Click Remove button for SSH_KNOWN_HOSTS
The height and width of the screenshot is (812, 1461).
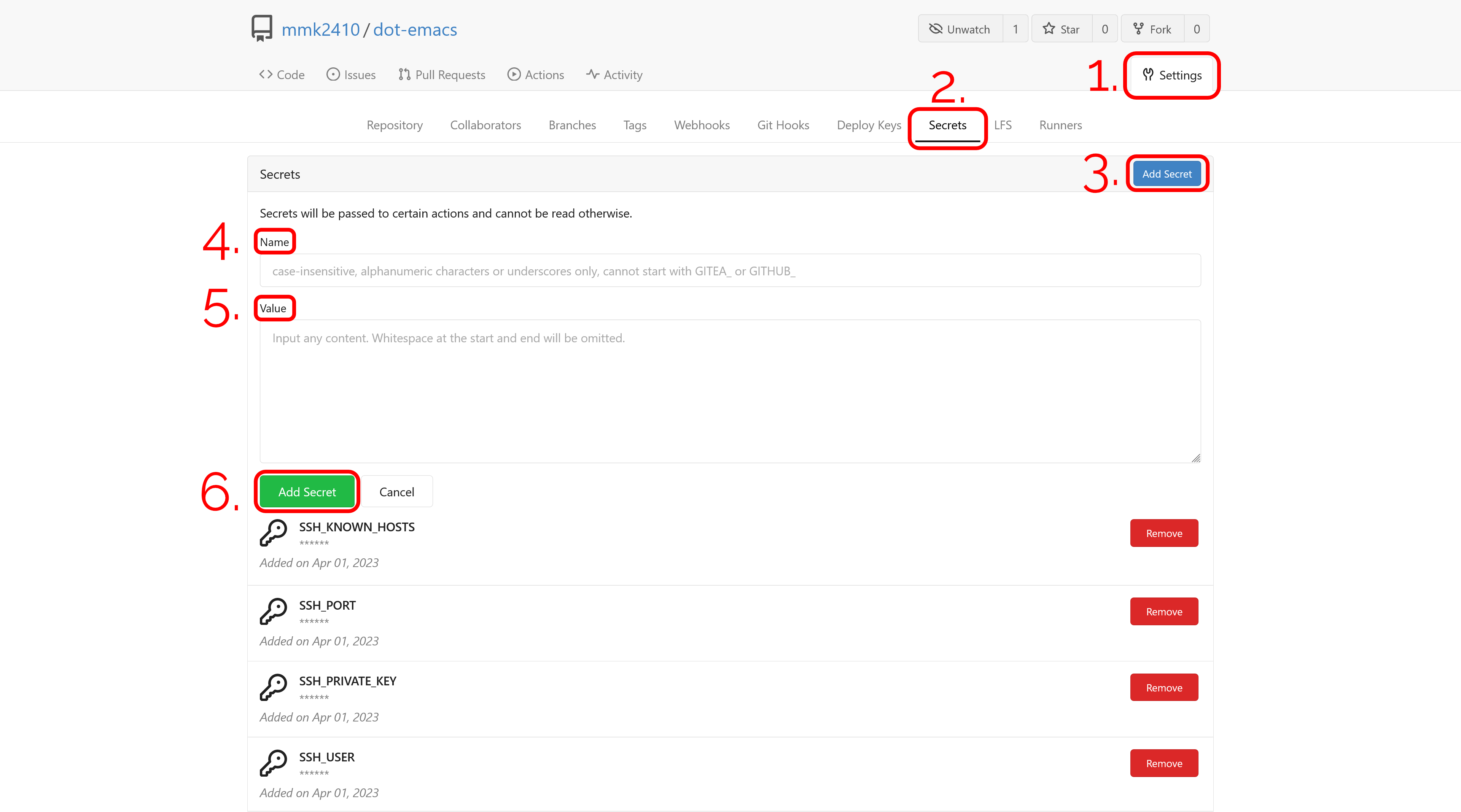(1163, 532)
